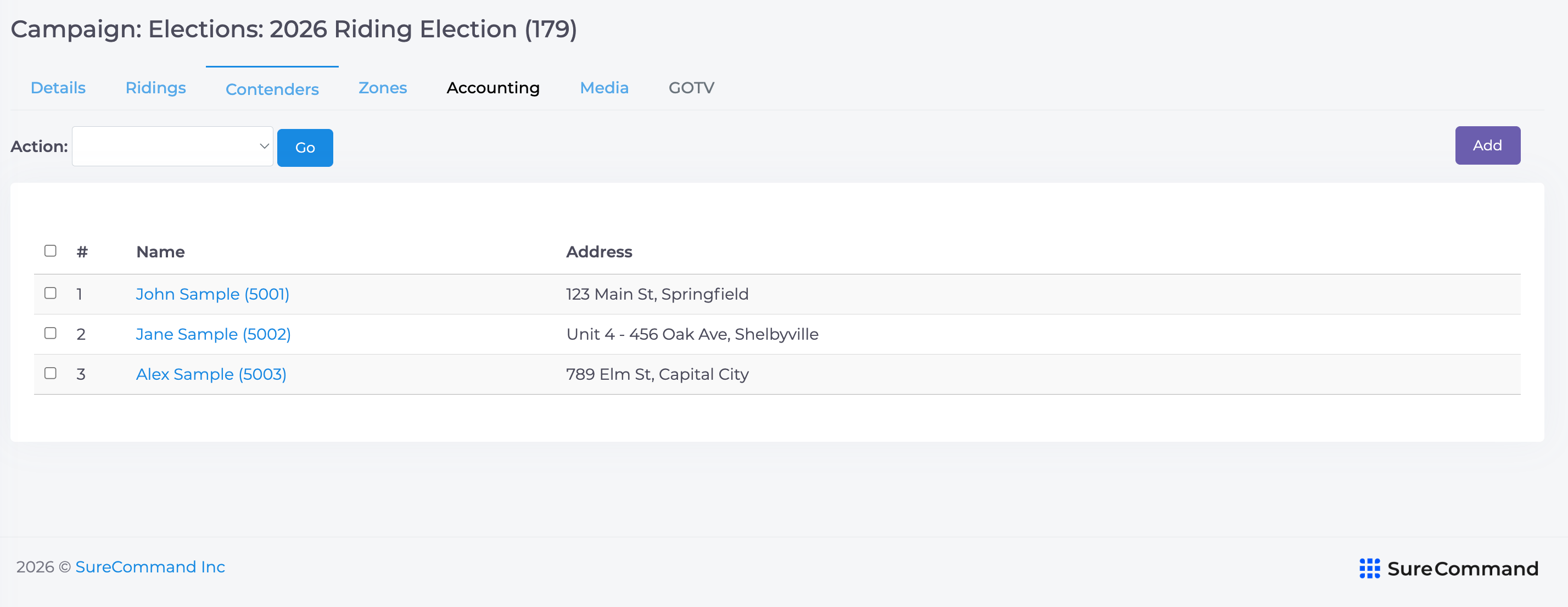Screen dimensions: 1568x607
Task: Select the Contenders tab
Action: (272, 89)
